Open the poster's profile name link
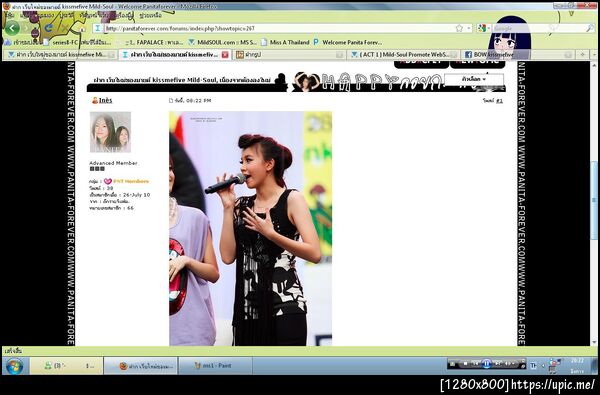600x395 pixels. (106, 100)
